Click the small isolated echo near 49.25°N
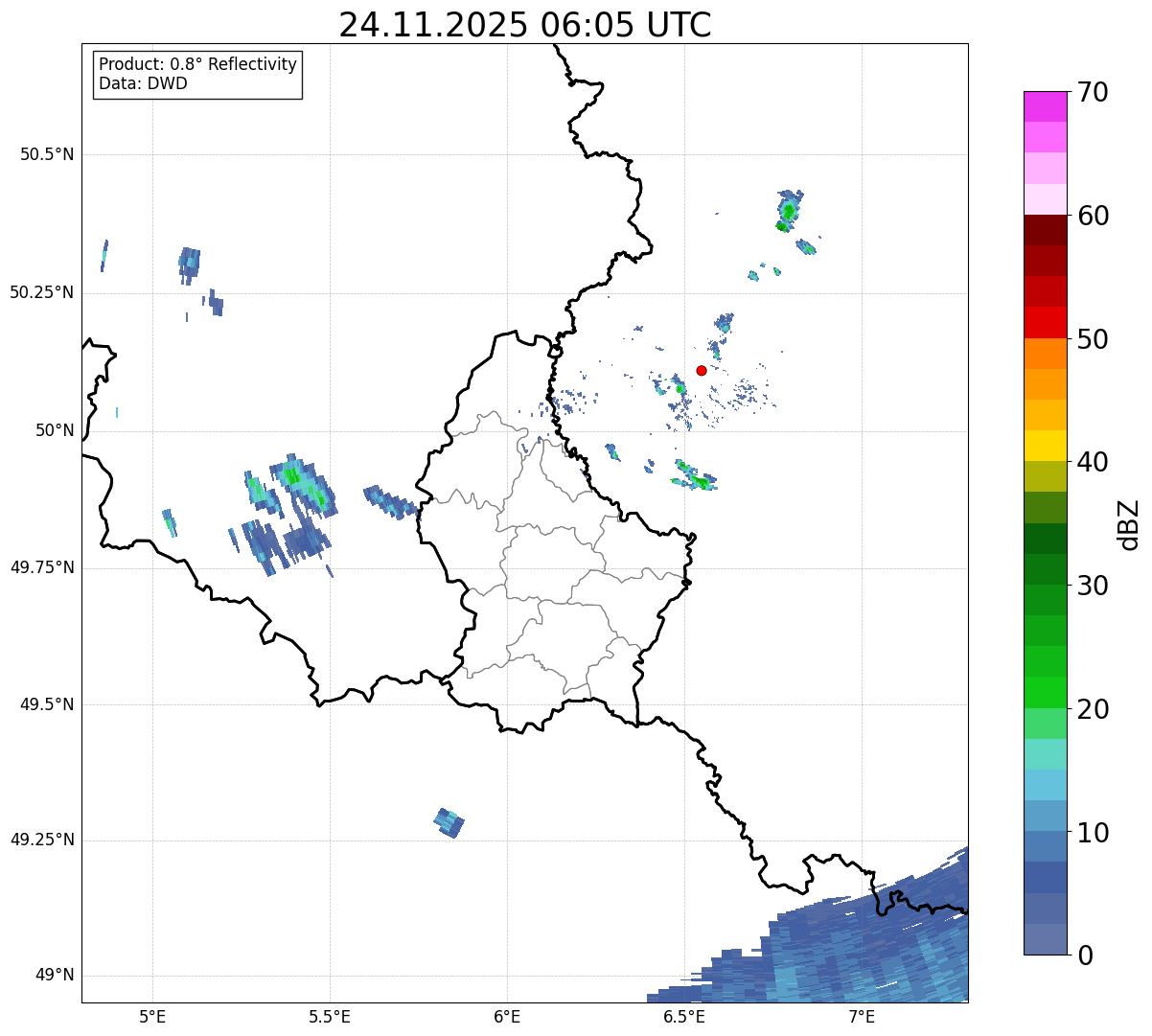This screenshot has width=1152, height=1036. pyautogui.click(x=449, y=822)
